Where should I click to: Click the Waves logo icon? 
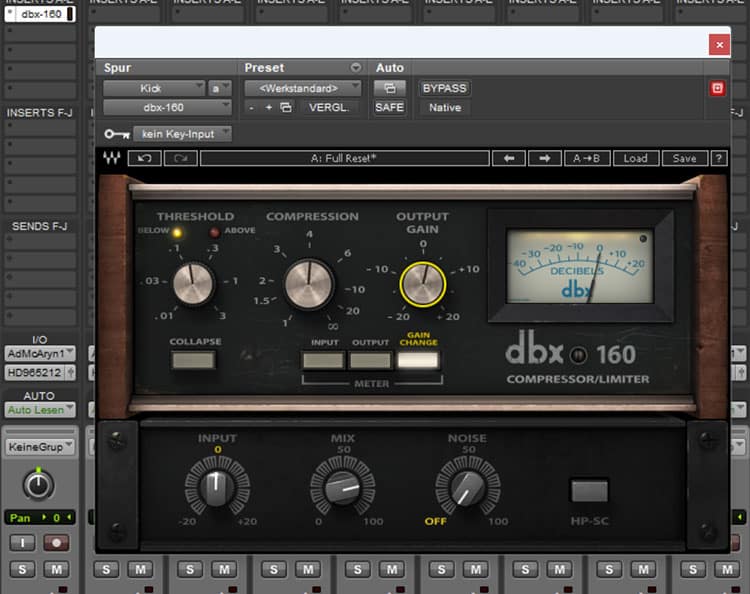[111, 158]
